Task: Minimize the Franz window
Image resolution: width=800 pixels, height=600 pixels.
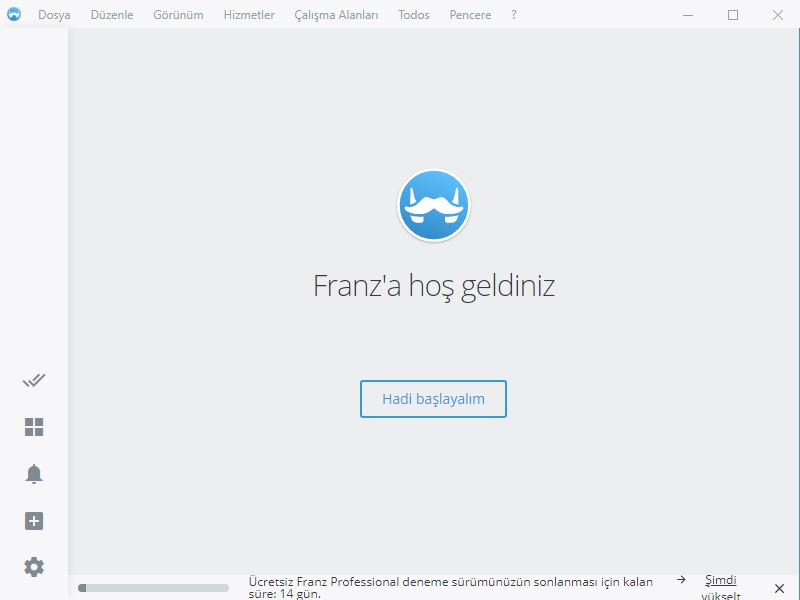Action: click(x=688, y=15)
